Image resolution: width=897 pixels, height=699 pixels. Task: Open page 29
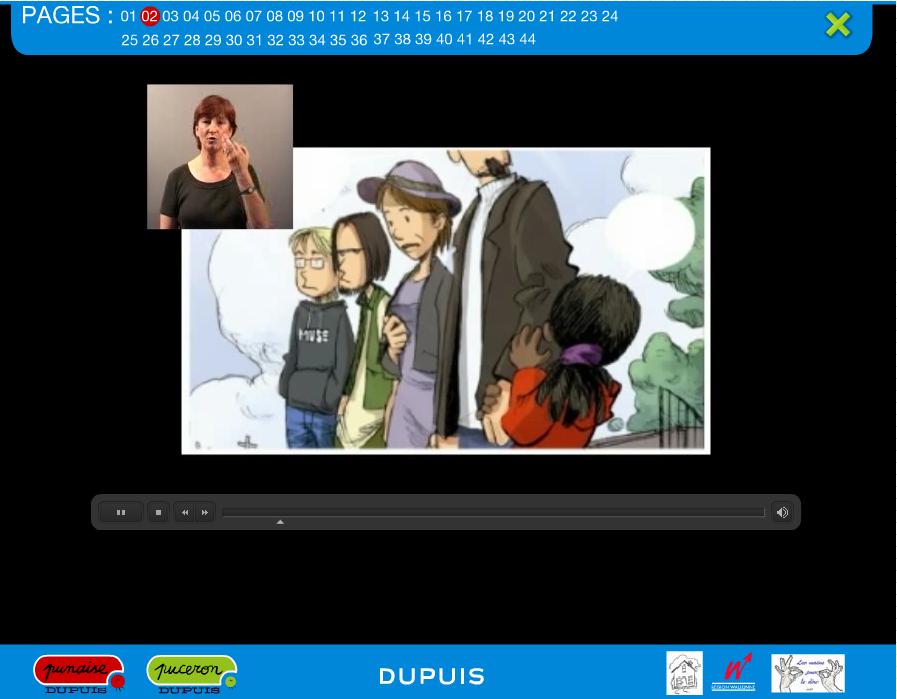coord(213,40)
